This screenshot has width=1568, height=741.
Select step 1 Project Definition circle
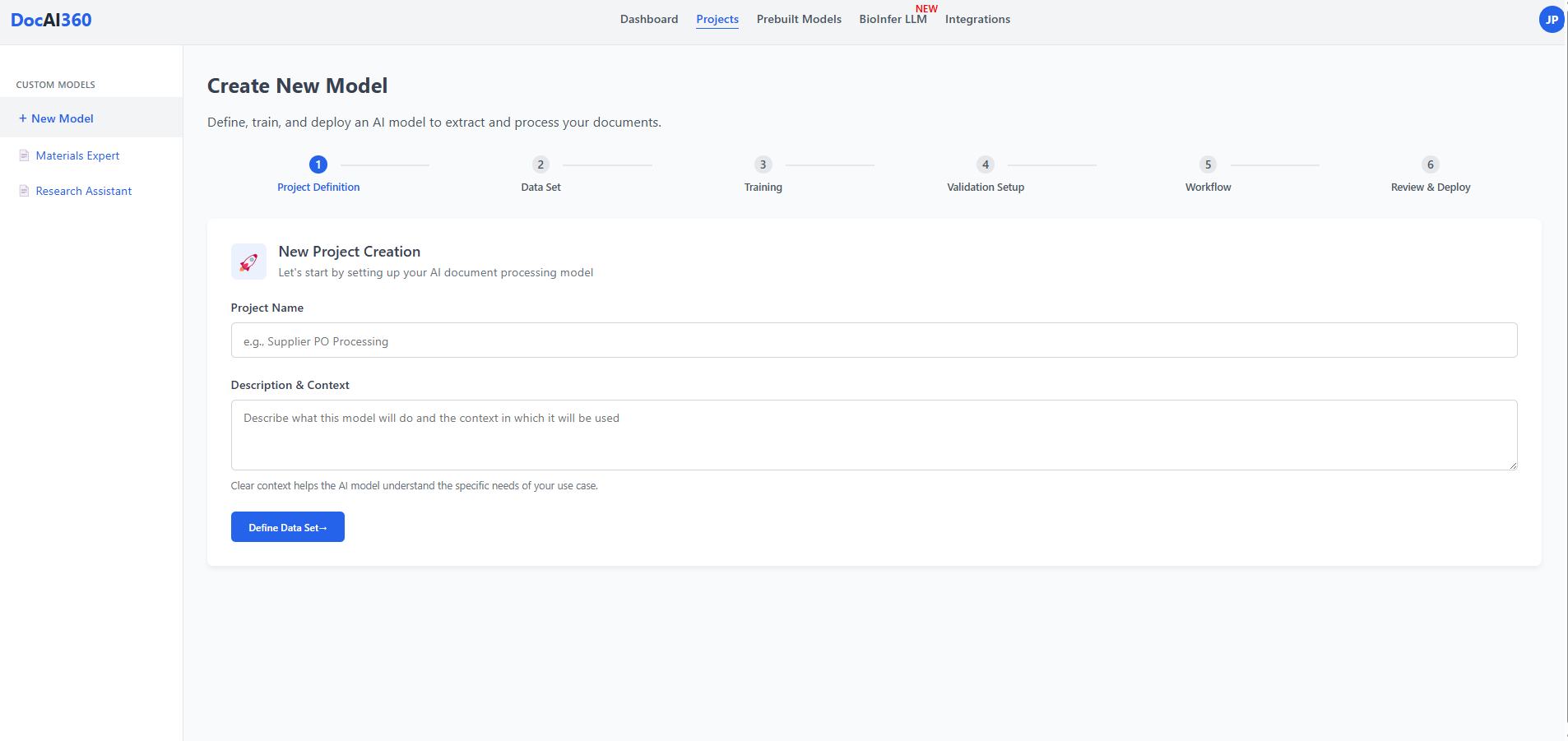318,164
